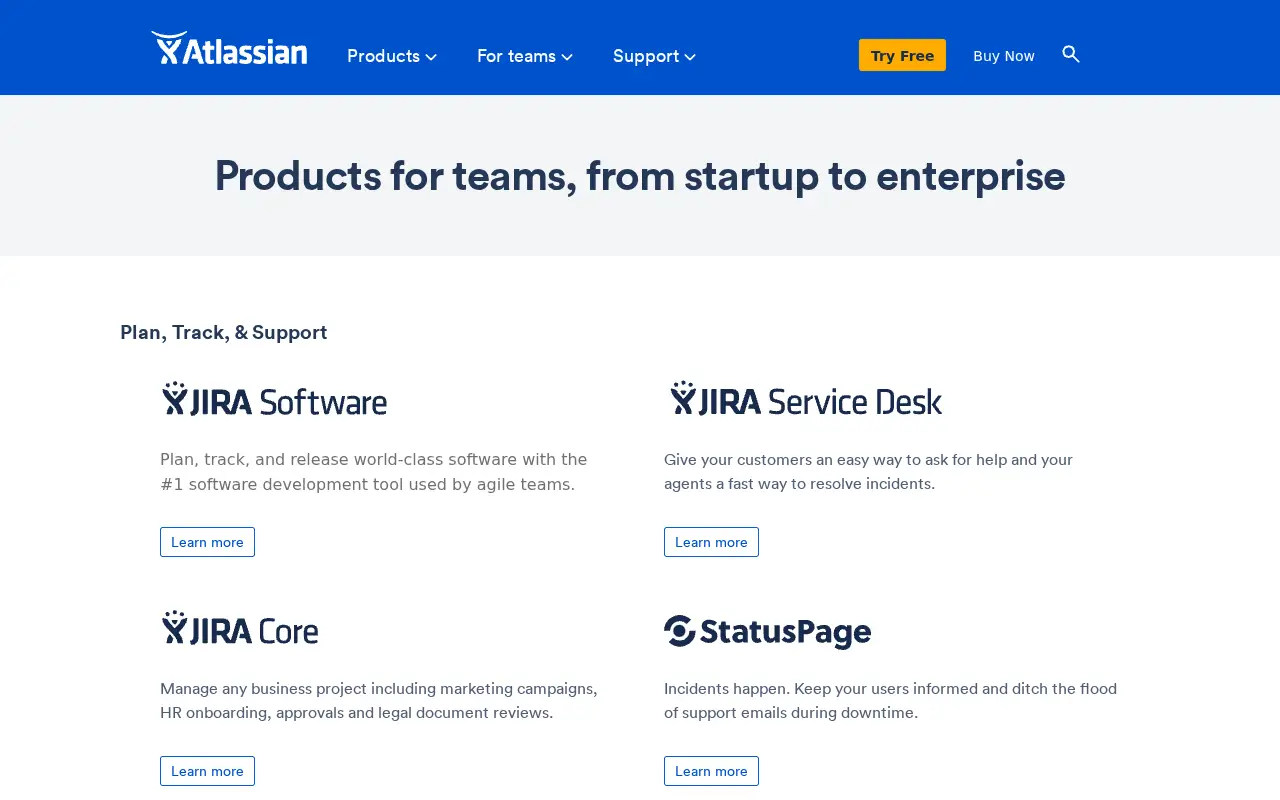
Task: Expand the For teams dropdown menu
Action: (x=525, y=56)
